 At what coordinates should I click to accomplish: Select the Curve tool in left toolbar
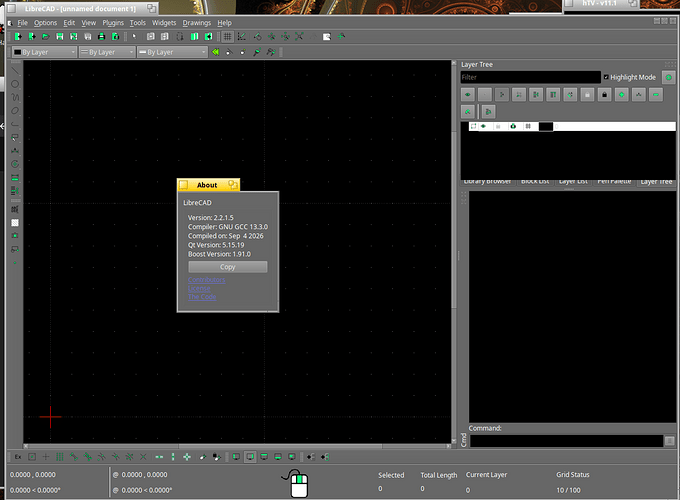click(15, 98)
